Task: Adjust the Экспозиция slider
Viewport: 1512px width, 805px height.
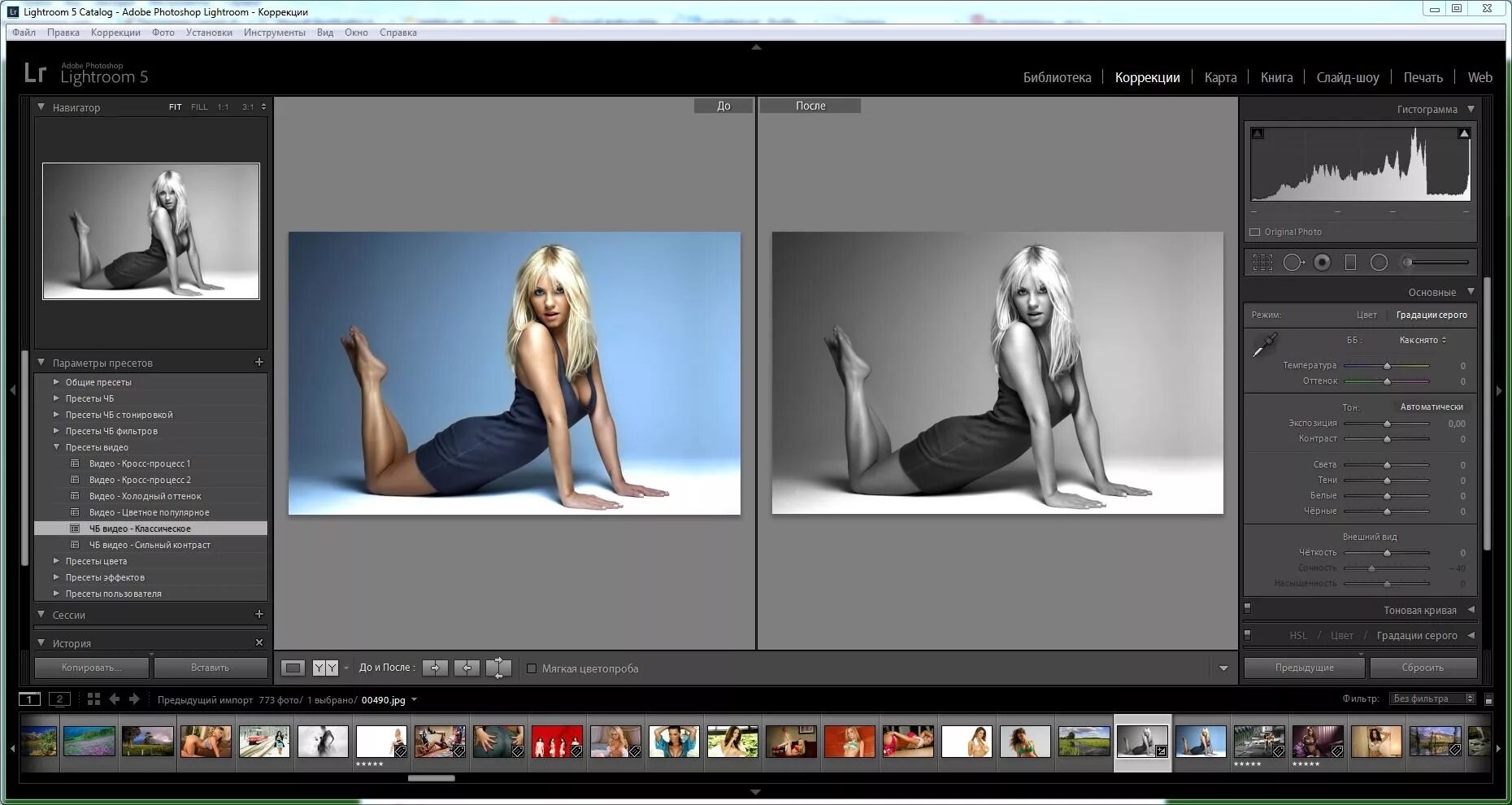Action: pos(1387,424)
